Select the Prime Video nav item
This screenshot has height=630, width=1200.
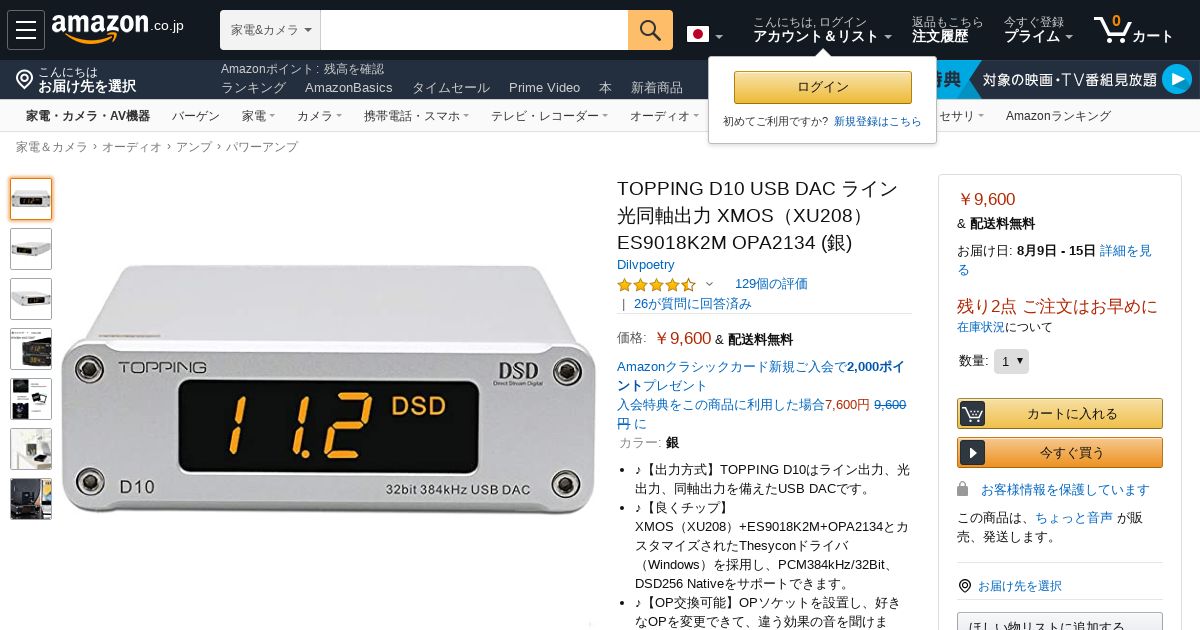pyautogui.click(x=544, y=88)
